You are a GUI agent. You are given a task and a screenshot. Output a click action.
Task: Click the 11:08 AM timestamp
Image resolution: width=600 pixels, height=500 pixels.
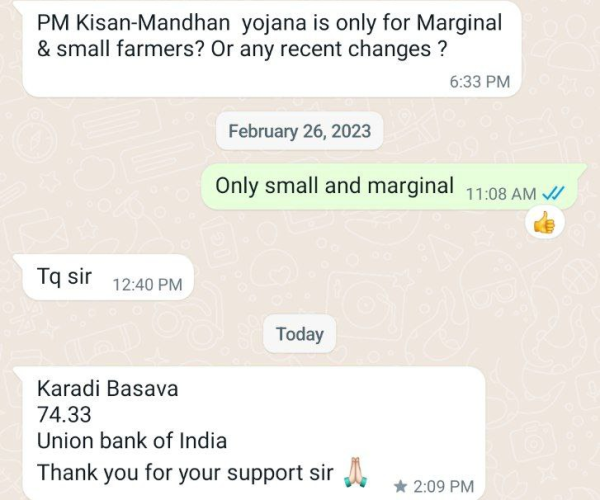pyautogui.click(x=501, y=194)
